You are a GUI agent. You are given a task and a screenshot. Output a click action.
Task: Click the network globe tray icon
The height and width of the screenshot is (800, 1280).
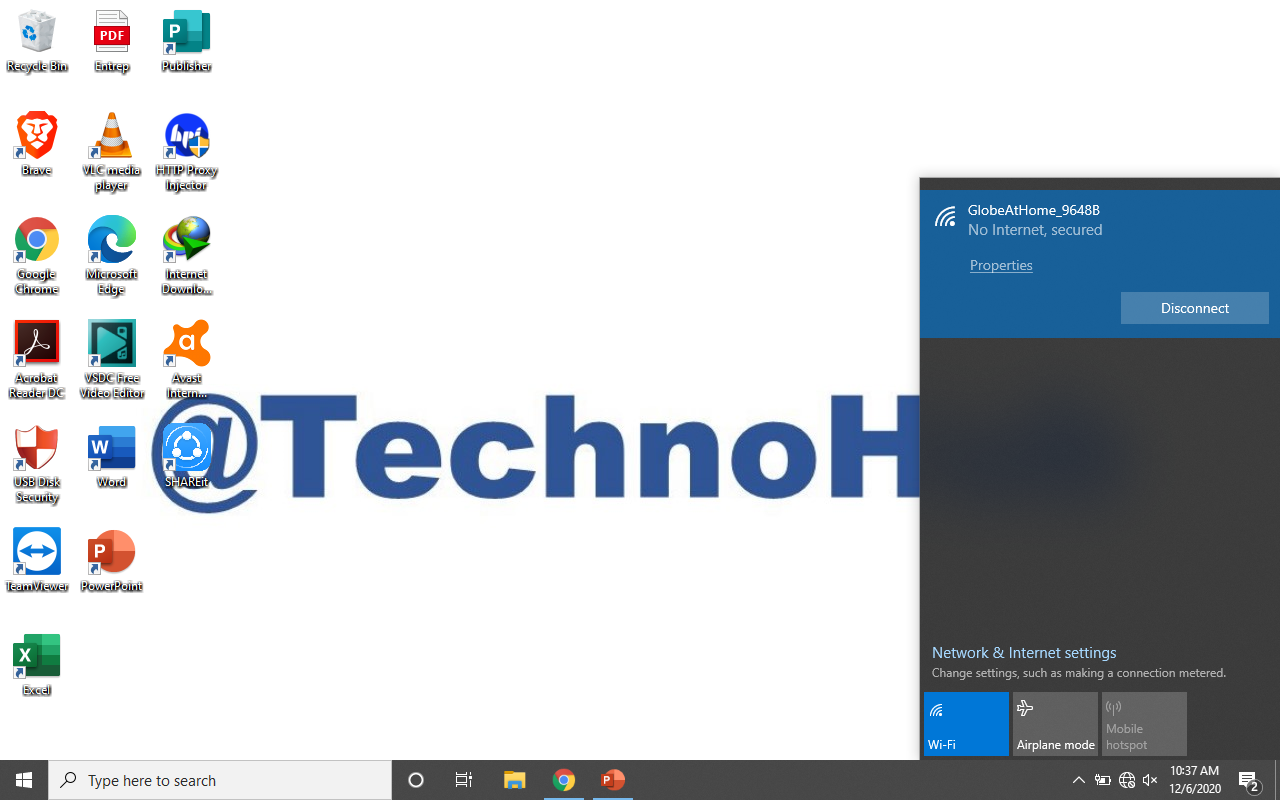(x=1127, y=780)
